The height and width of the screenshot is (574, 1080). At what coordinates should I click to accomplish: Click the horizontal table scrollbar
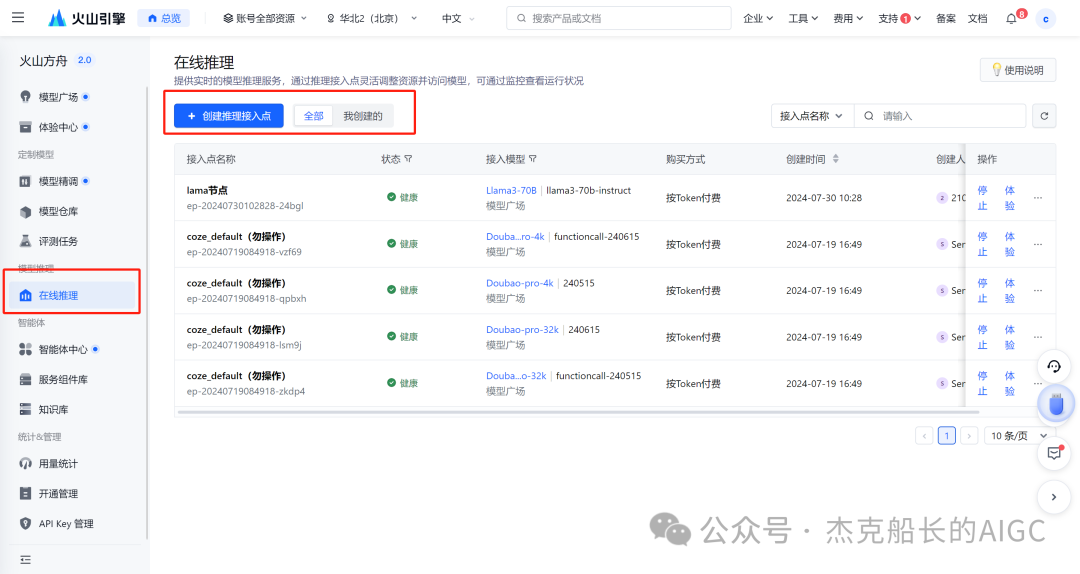[578, 412]
